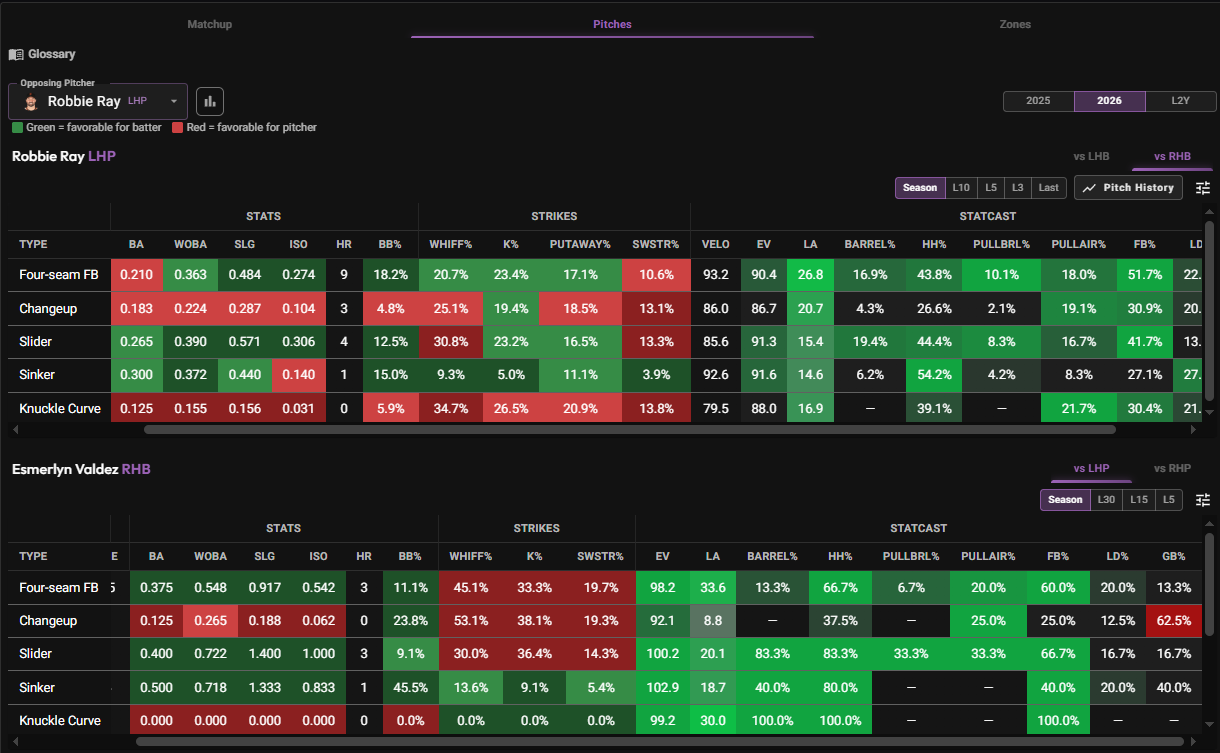Click the 93.2 VELO cell

(x=715, y=275)
